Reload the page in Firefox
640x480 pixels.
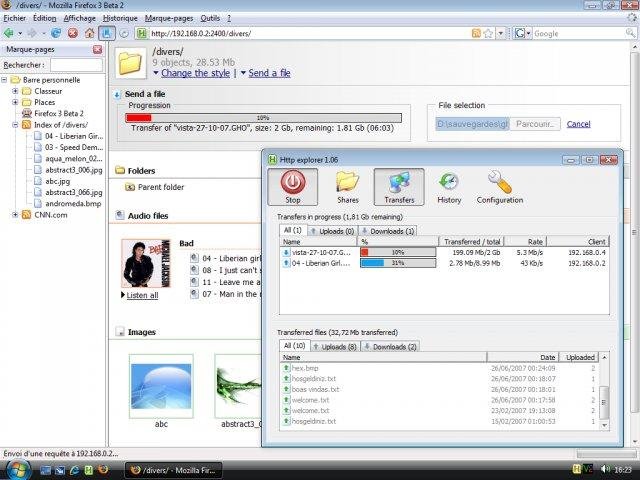pos(56,33)
